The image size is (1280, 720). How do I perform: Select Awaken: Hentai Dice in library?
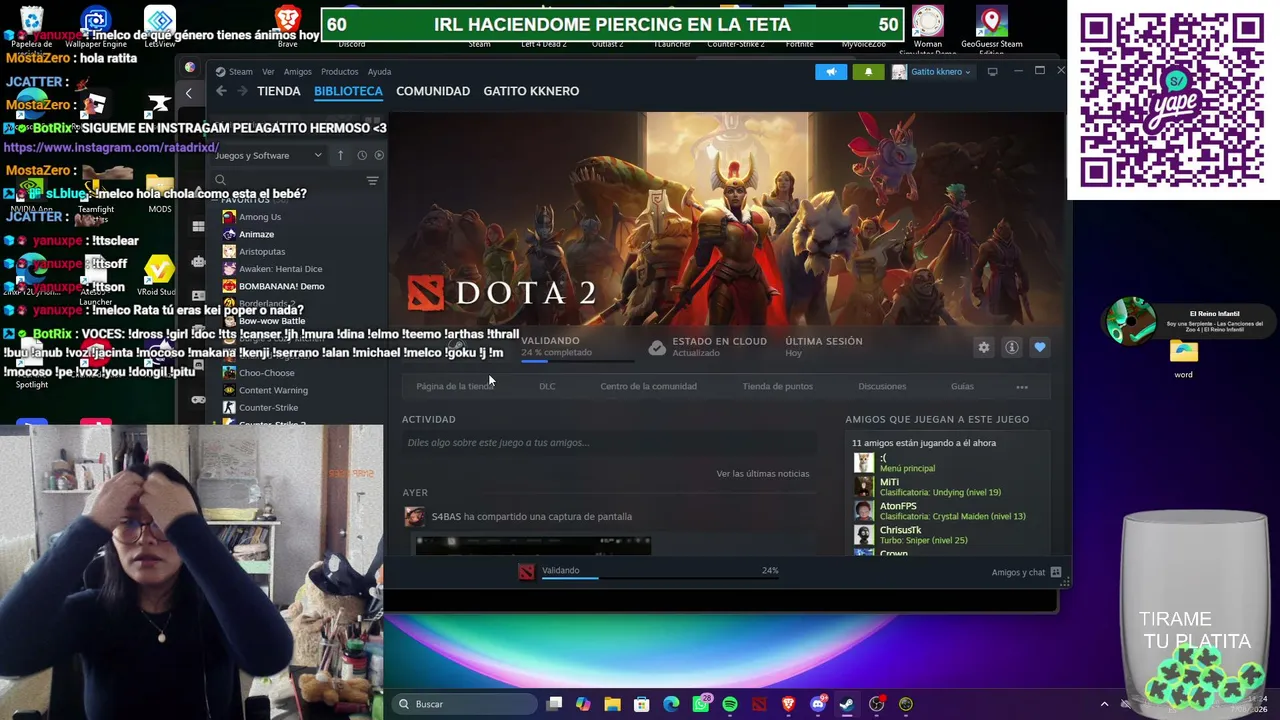coord(280,269)
